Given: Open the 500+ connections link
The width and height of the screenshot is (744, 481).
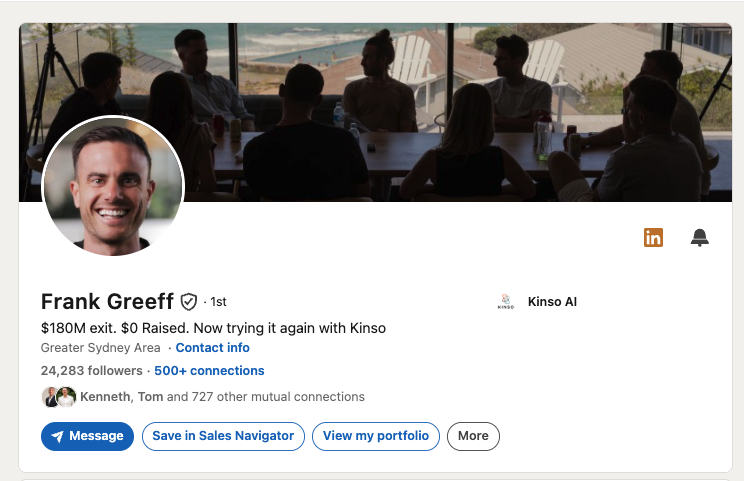Looking at the screenshot, I should [x=209, y=371].
